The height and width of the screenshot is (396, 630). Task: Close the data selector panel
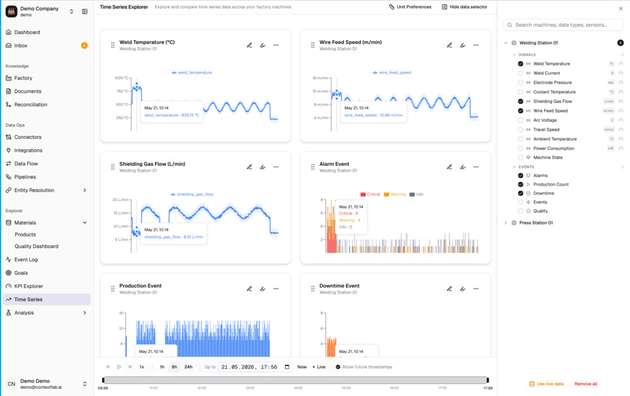coord(621,8)
